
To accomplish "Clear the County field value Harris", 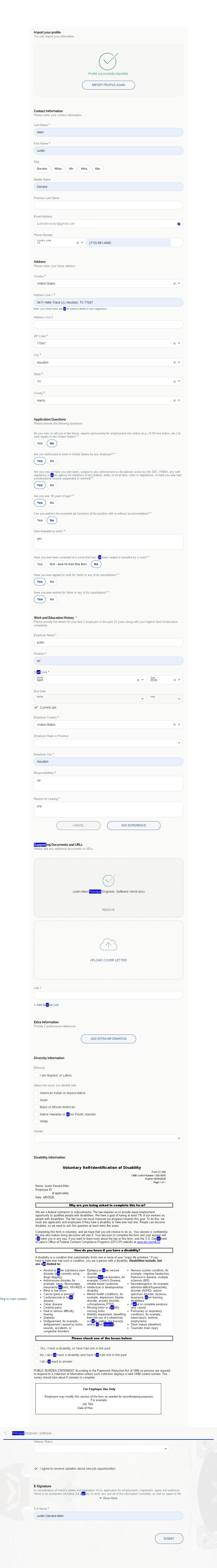I will (x=174, y=400).
